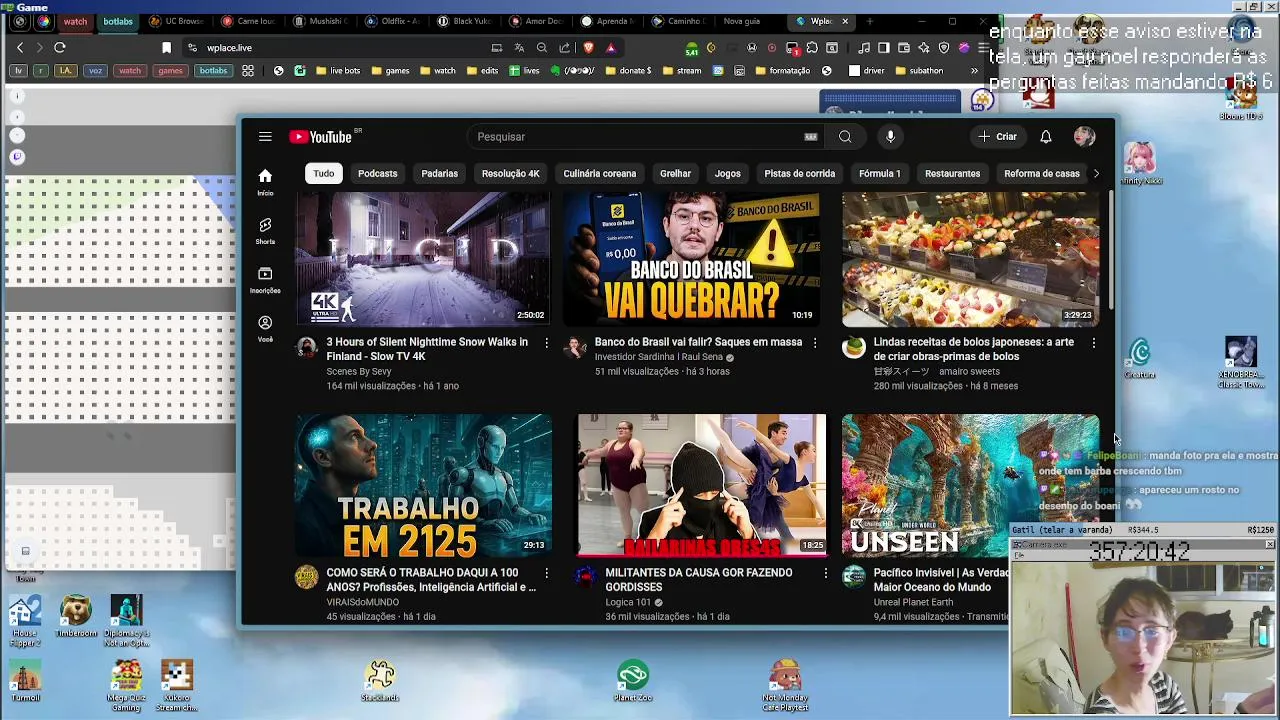The height and width of the screenshot is (720, 1280).
Task: Switch to the Mushishi browser tab
Action: coord(321,21)
